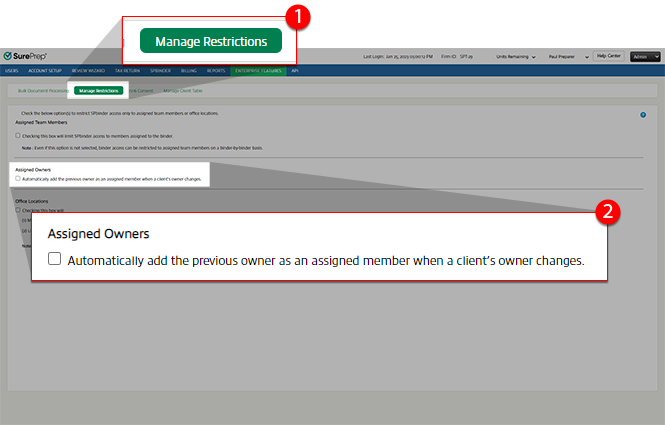Select small Manage Restrictions tab in sub-navigation row
The image size is (665, 425).
tap(98, 91)
